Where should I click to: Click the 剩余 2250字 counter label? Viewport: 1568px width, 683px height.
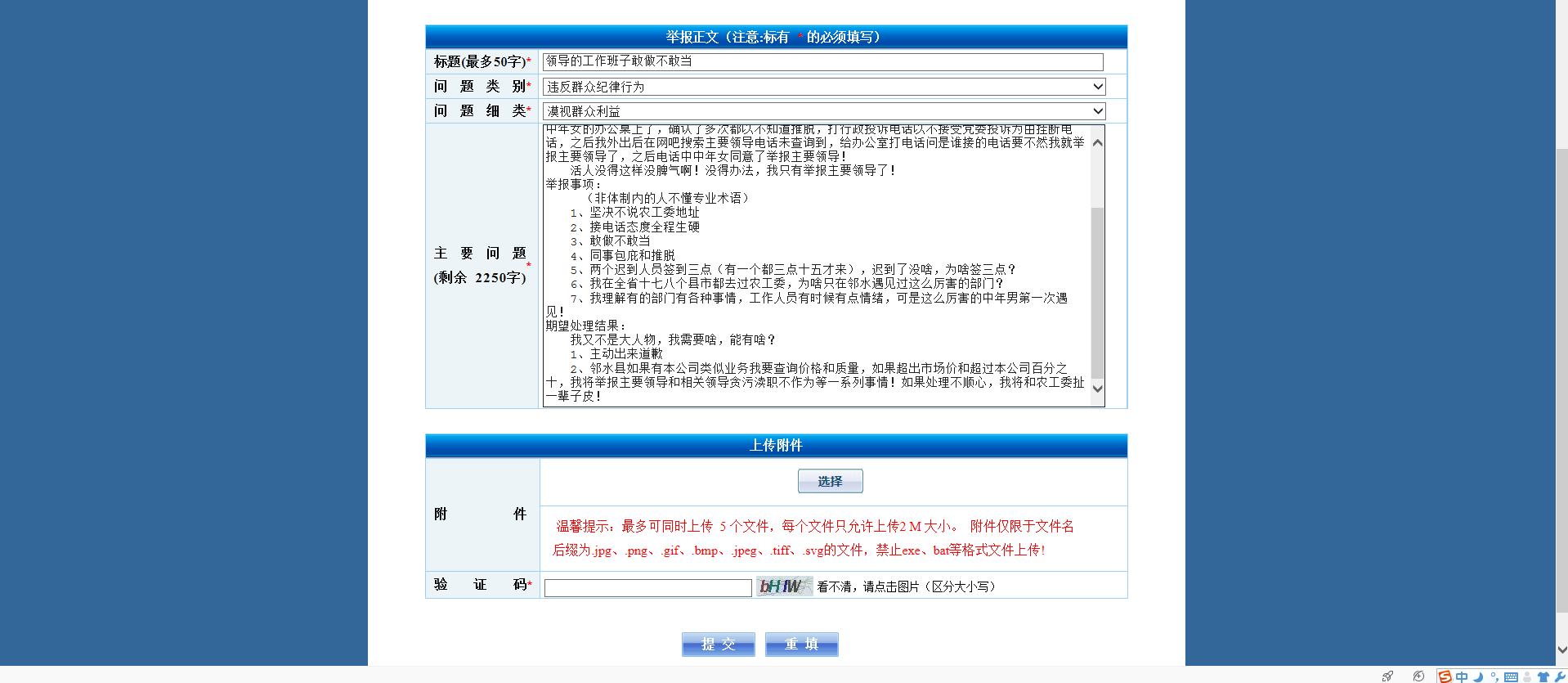point(480,277)
